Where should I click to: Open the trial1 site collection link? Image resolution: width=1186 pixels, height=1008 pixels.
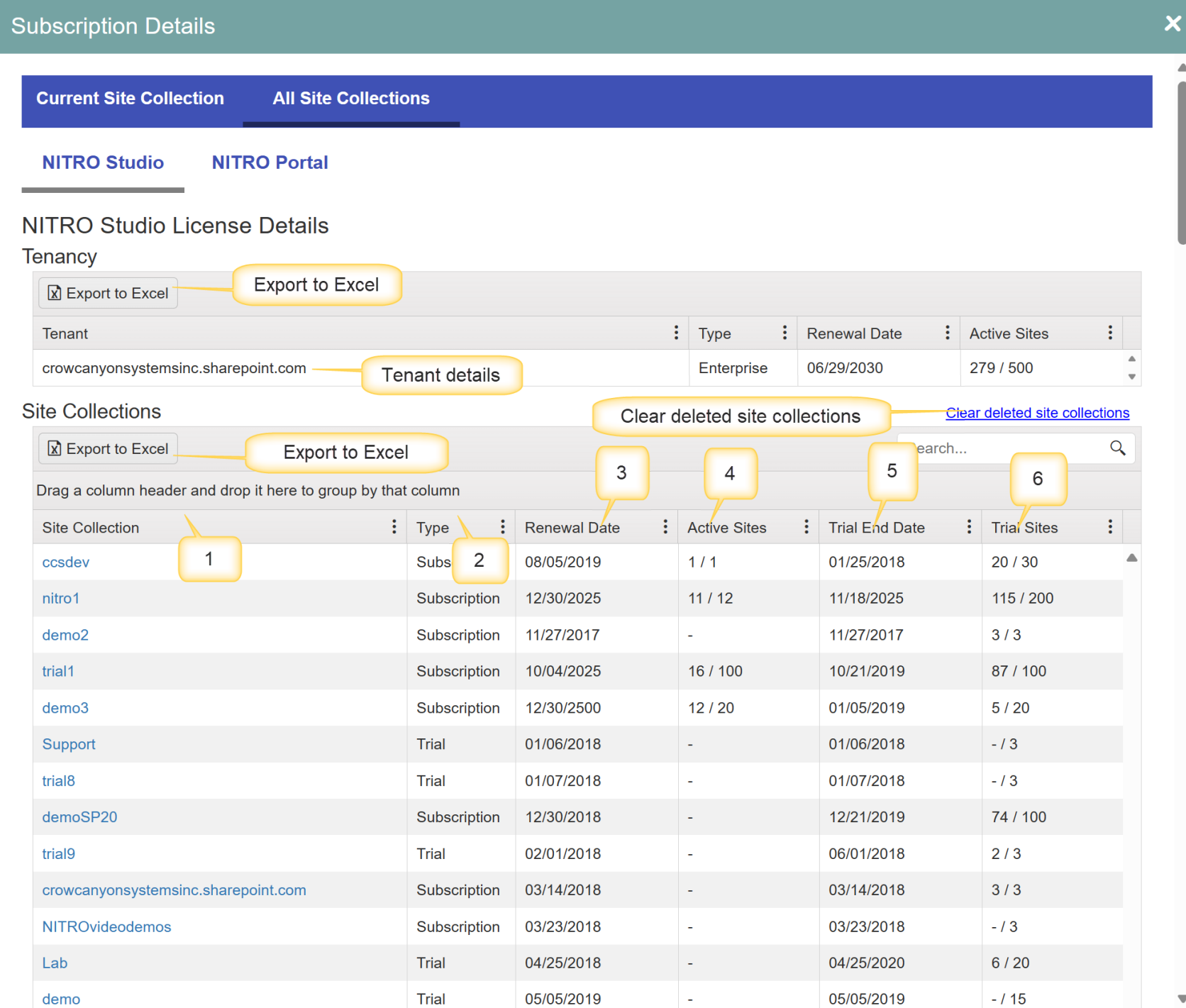point(58,671)
